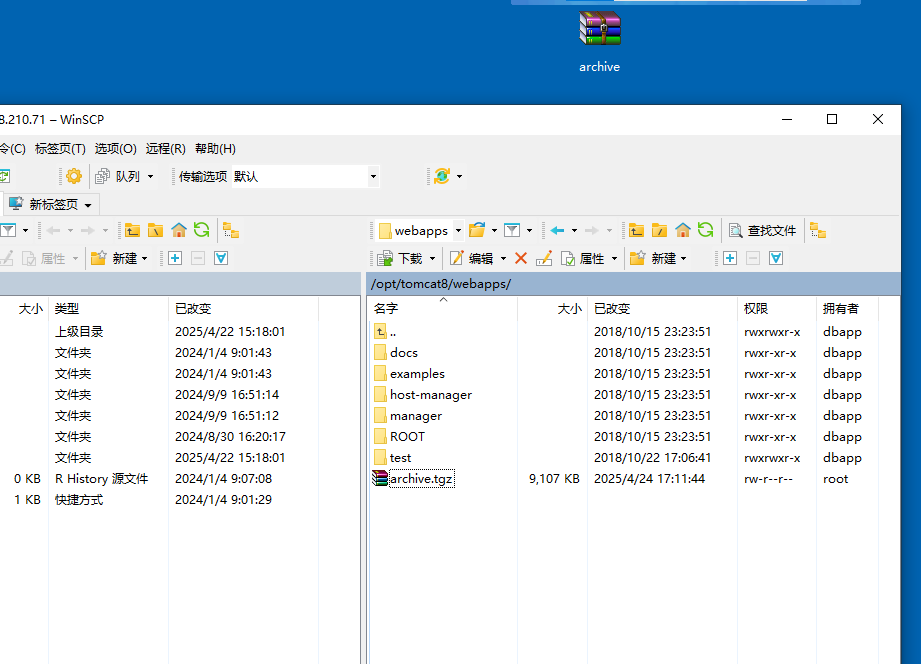Navigate to parent directory in remote panel
Image resolution: width=921 pixels, height=664 pixels.
pos(637,230)
